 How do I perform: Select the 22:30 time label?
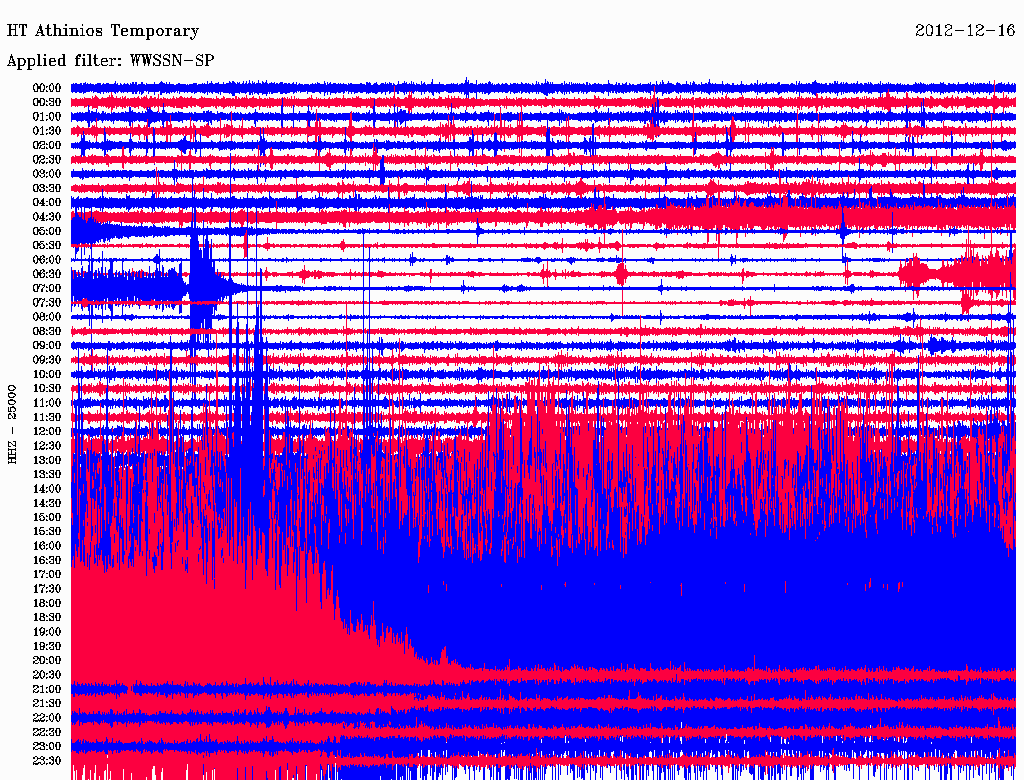(x=47, y=732)
